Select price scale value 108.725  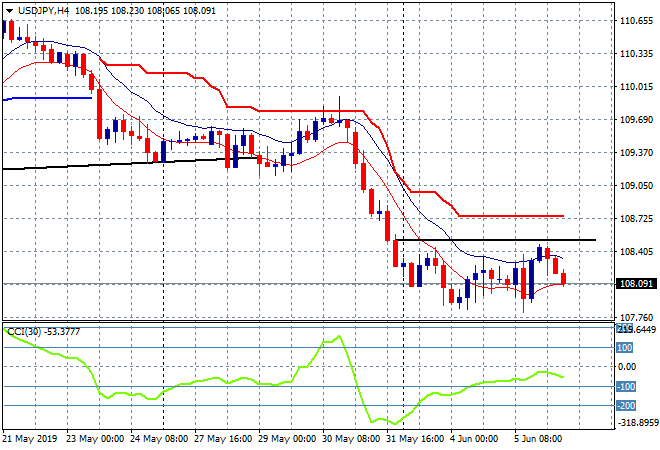[636, 218]
